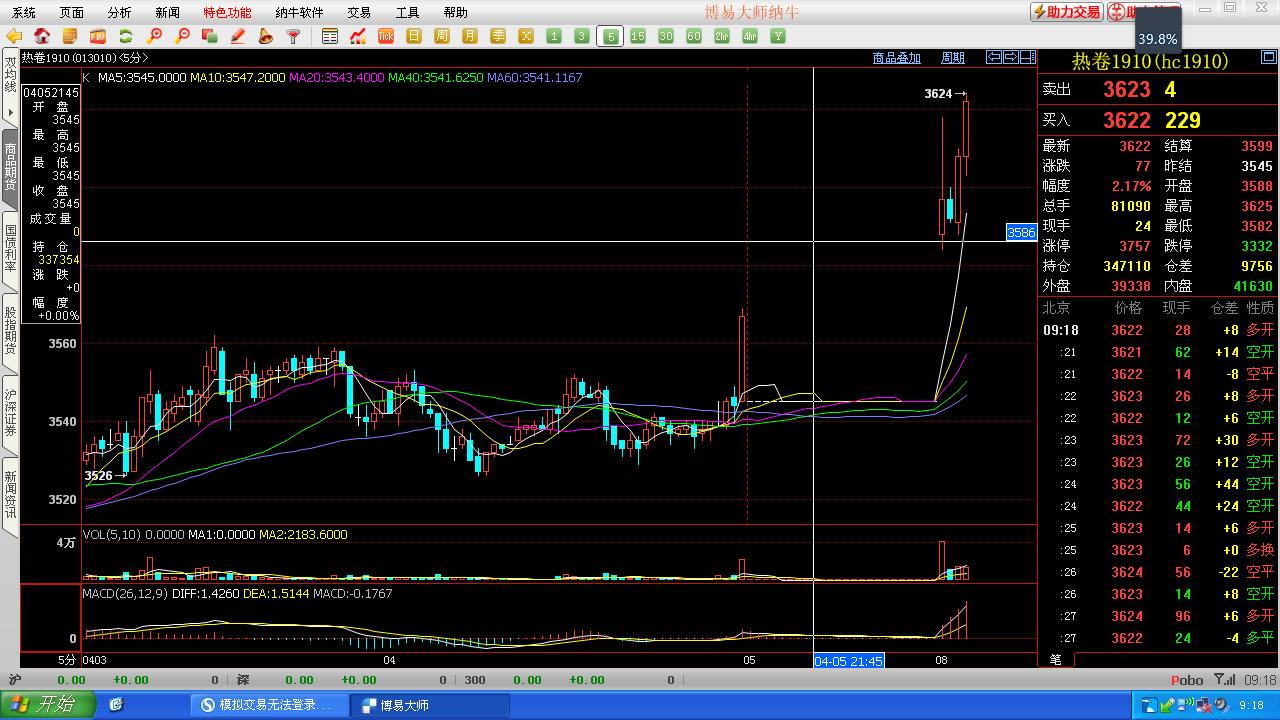The image size is (1280, 720).
Task: Select the 60-minute period button
Action: point(693,36)
